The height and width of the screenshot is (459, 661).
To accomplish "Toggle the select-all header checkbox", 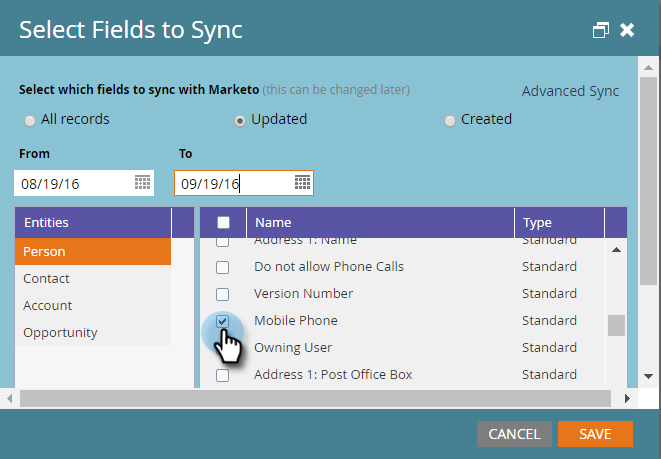I will 223,223.
